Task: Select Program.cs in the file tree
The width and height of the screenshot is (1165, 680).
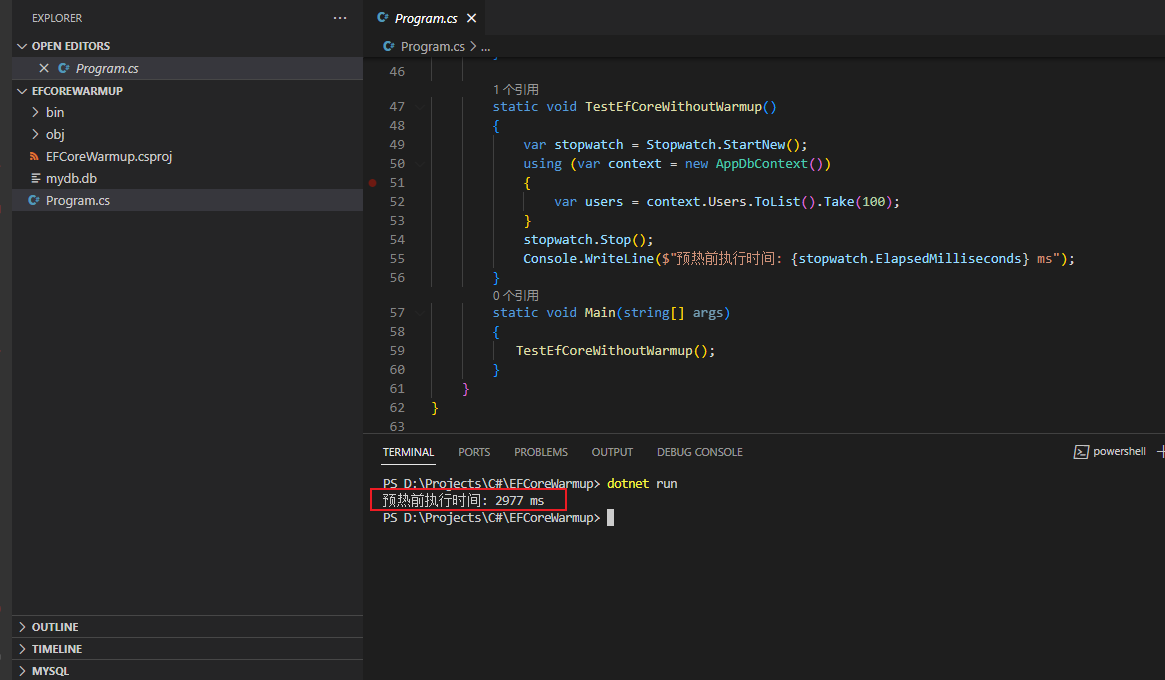Action: point(77,201)
